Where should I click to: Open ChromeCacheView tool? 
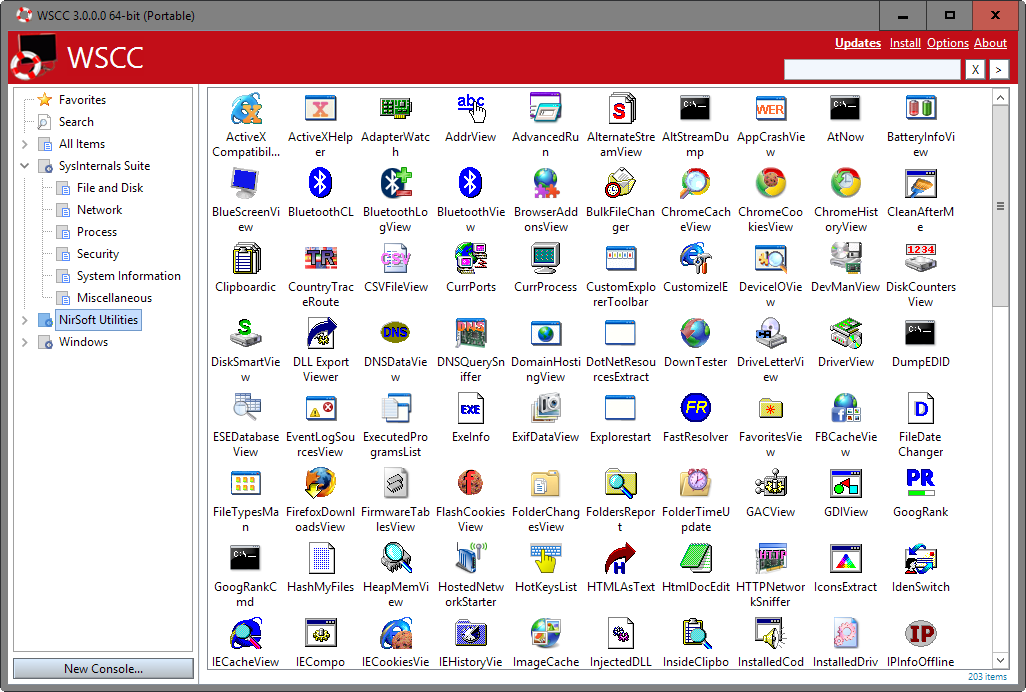(x=696, y=184)
